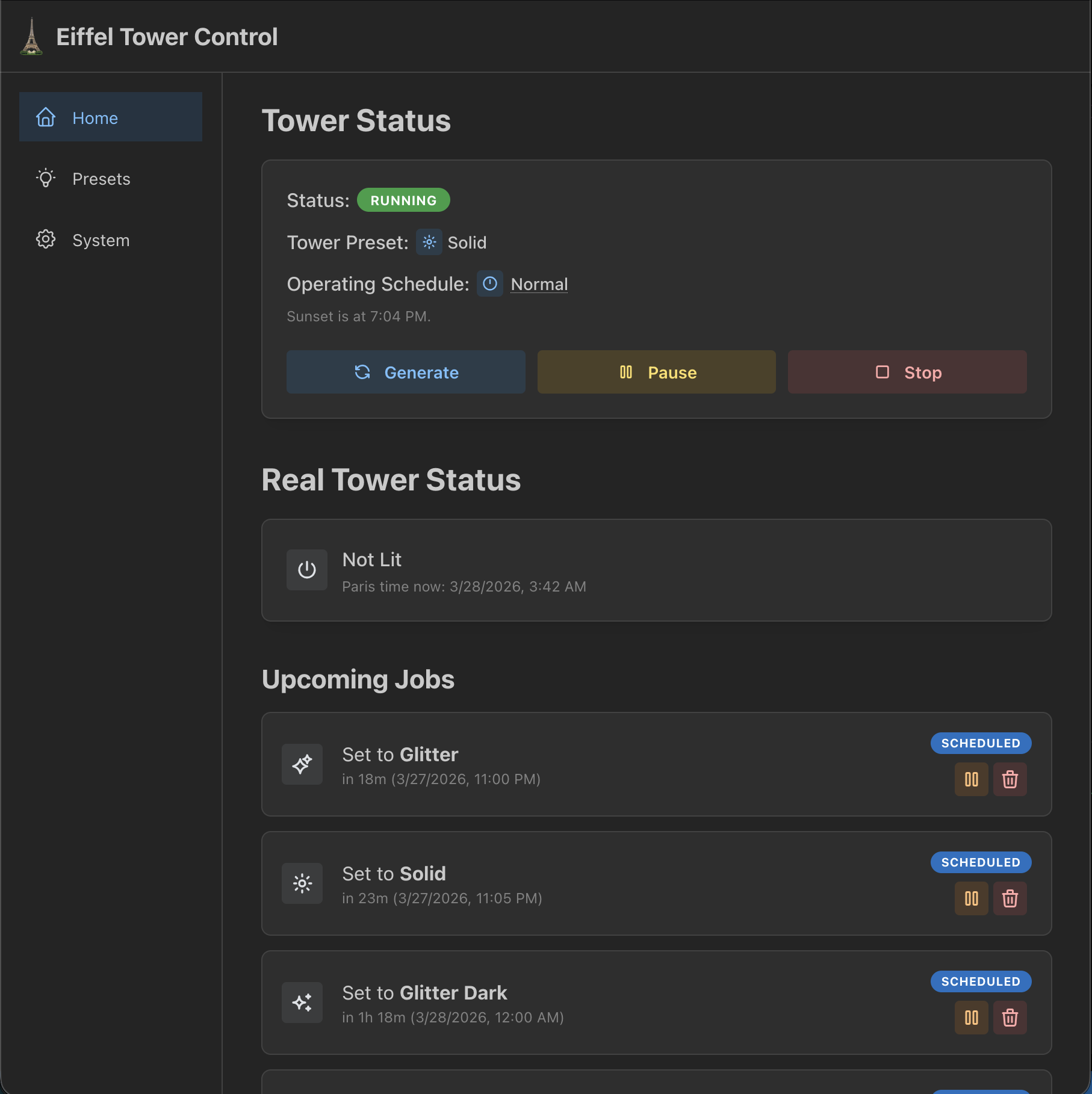Click the clock icon beside Operating Schedule

pos(490,283)
